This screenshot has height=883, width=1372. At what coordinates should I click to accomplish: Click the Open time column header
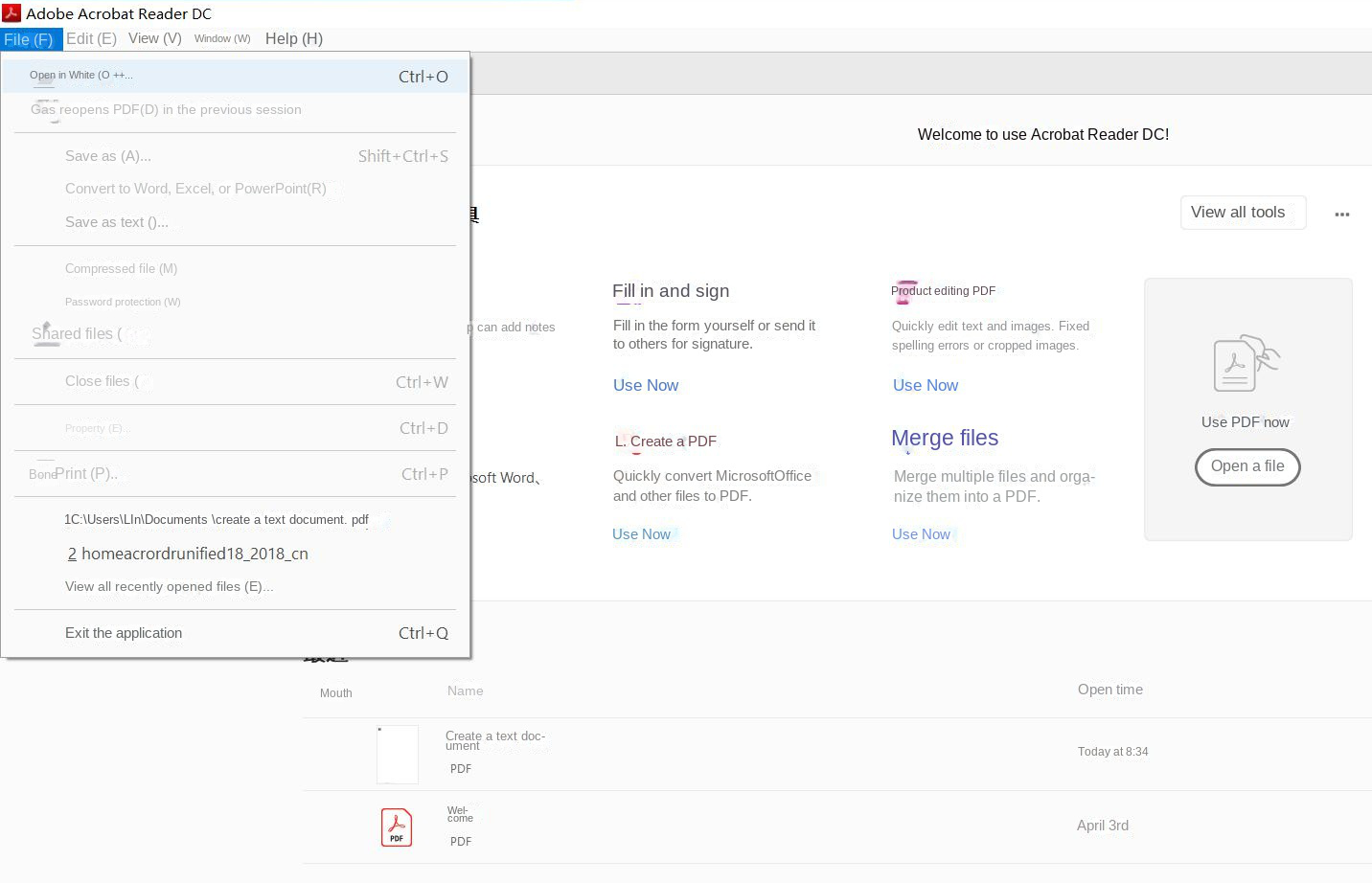click(x=1110, y=690)
